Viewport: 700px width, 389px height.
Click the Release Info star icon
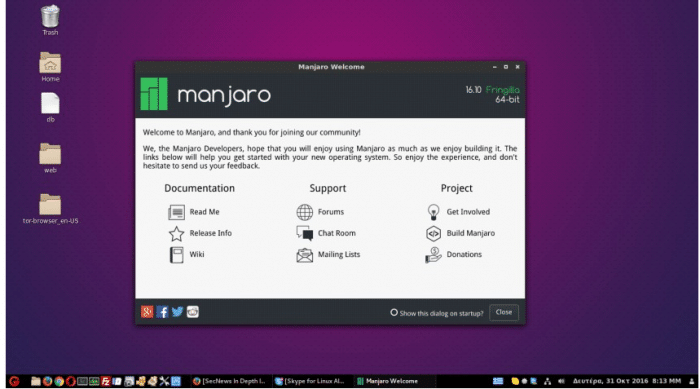tap(176, 233)
